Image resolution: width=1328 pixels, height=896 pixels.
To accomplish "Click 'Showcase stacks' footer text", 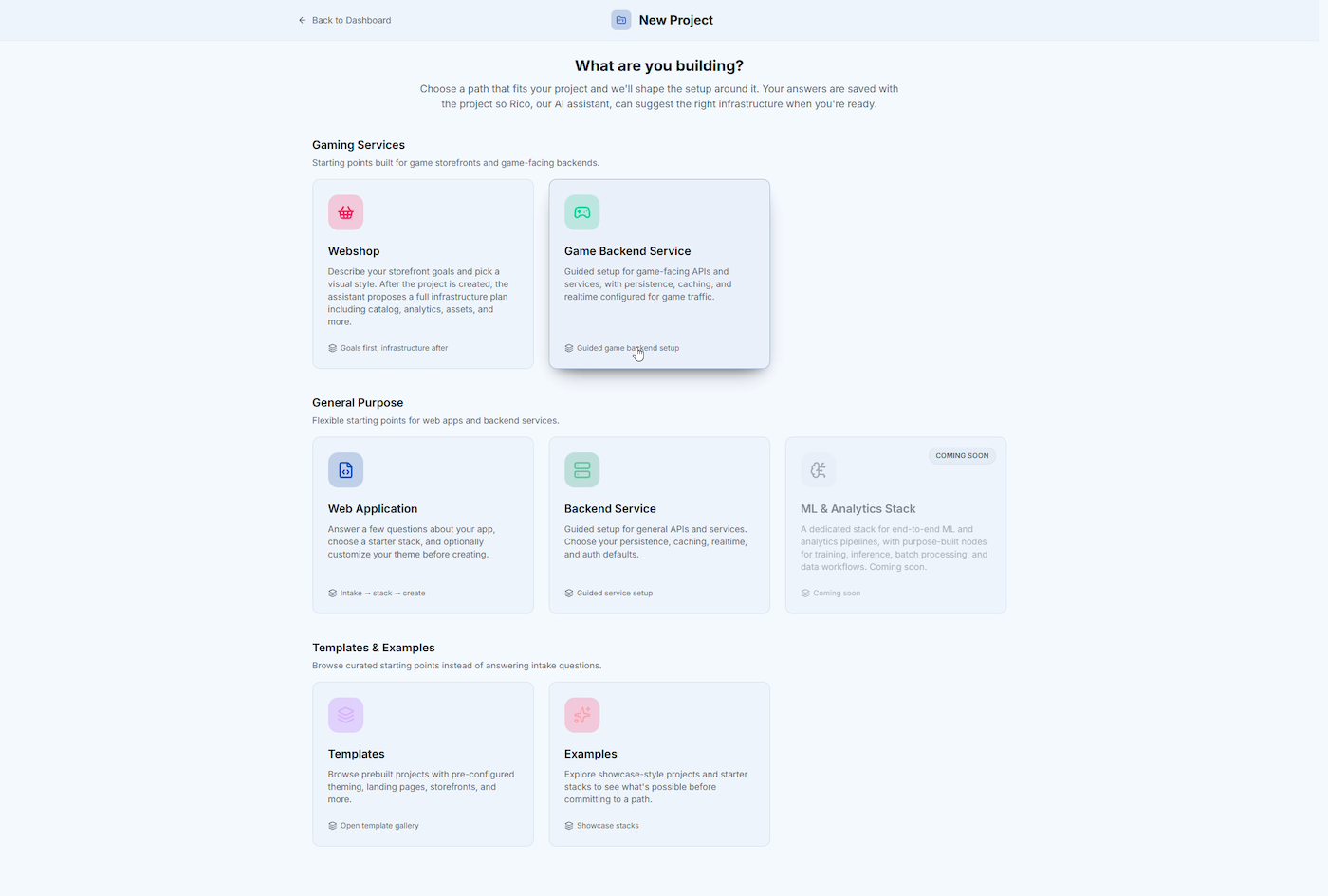I will click(607, 826).
